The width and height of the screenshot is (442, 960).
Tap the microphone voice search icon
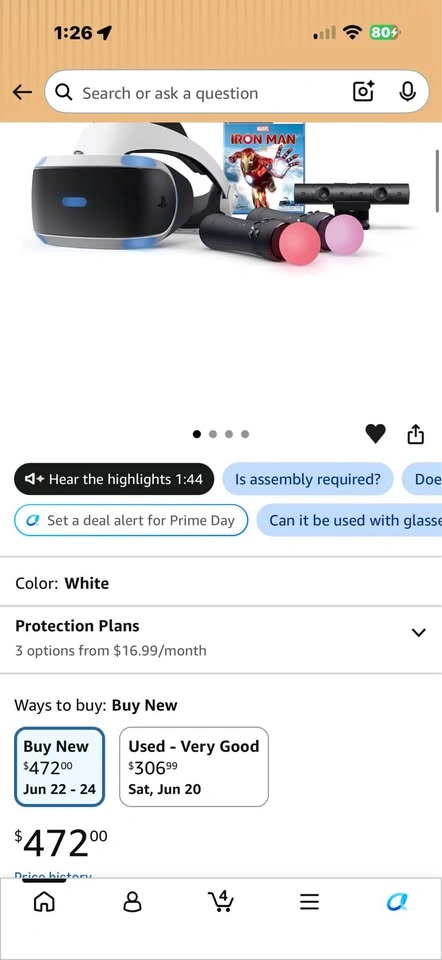click(407, 92)
